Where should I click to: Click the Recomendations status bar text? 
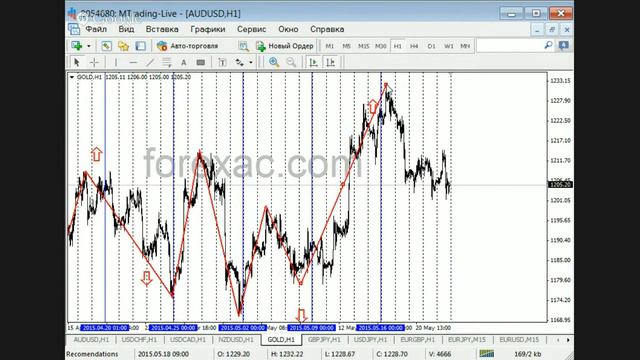point(92,354)
